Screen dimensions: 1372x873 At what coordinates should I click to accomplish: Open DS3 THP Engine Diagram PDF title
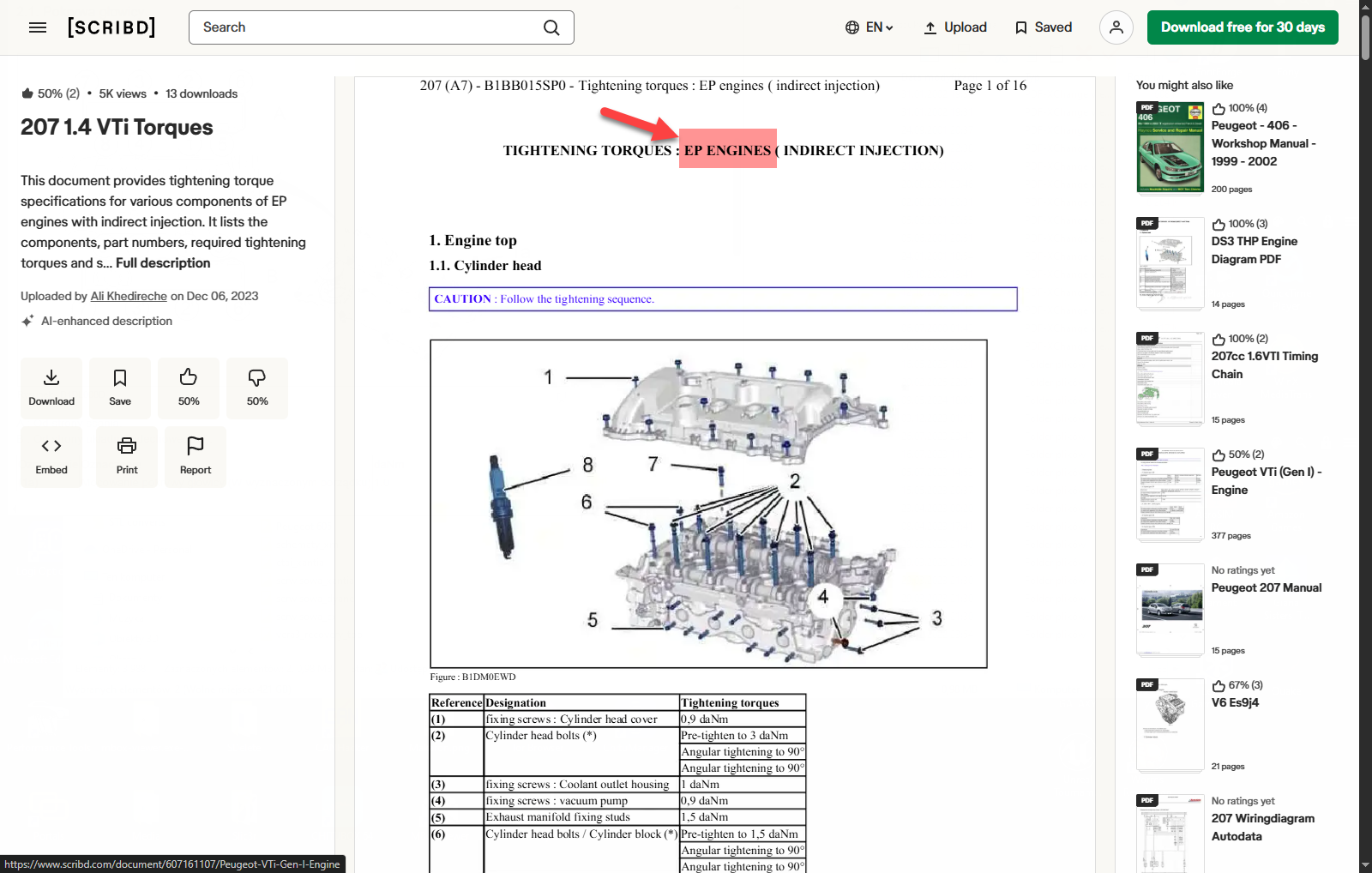click(x=1255, y=250)
